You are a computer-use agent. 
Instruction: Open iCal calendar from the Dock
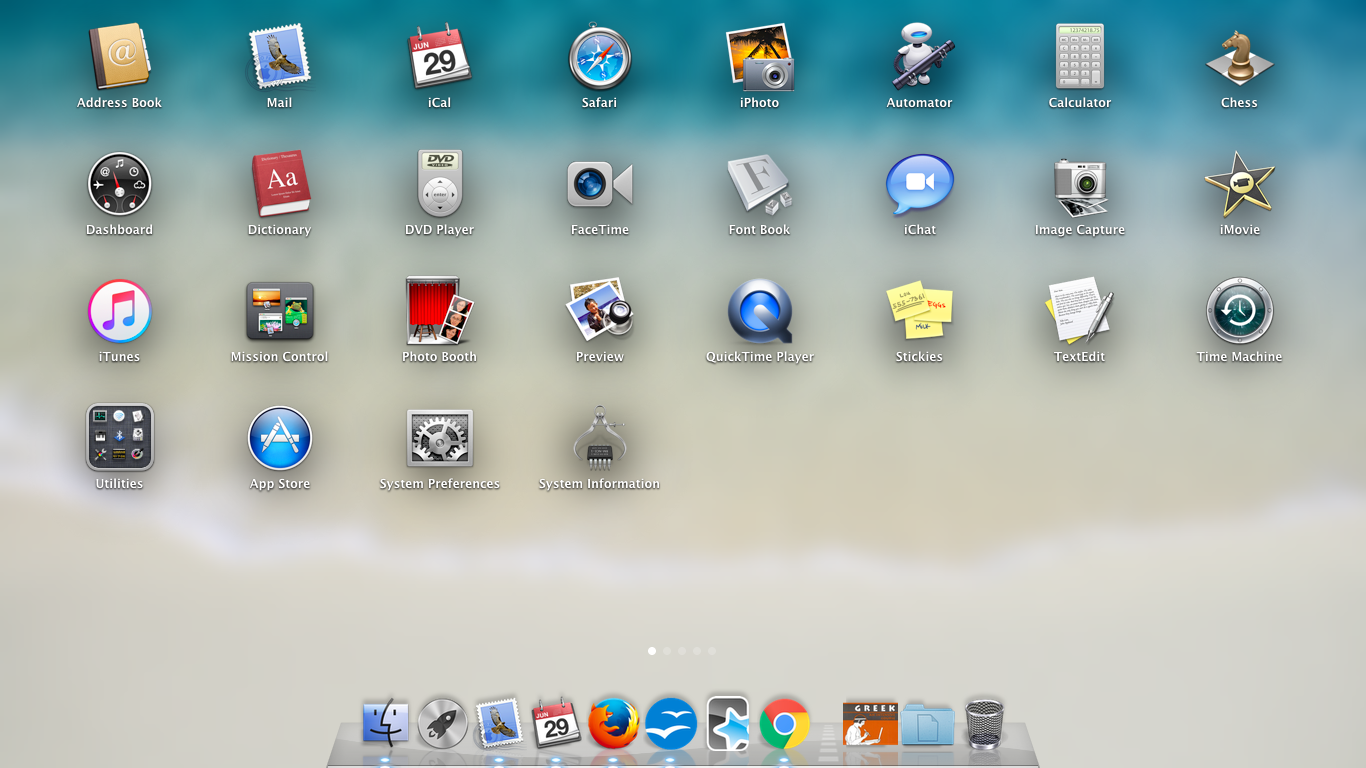coord(556,723)
